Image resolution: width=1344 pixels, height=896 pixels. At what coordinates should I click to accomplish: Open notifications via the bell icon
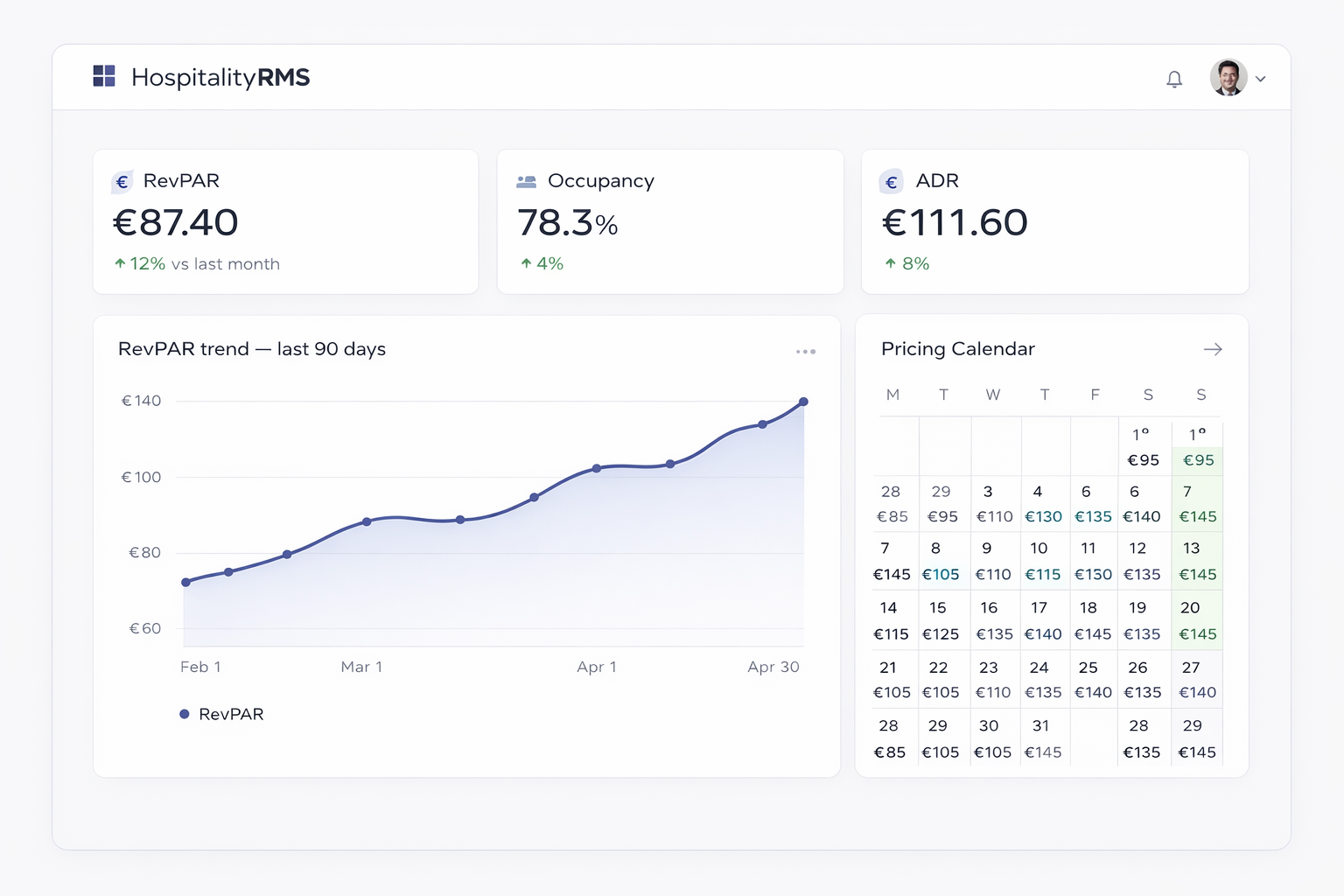[x=1175, y=78]
